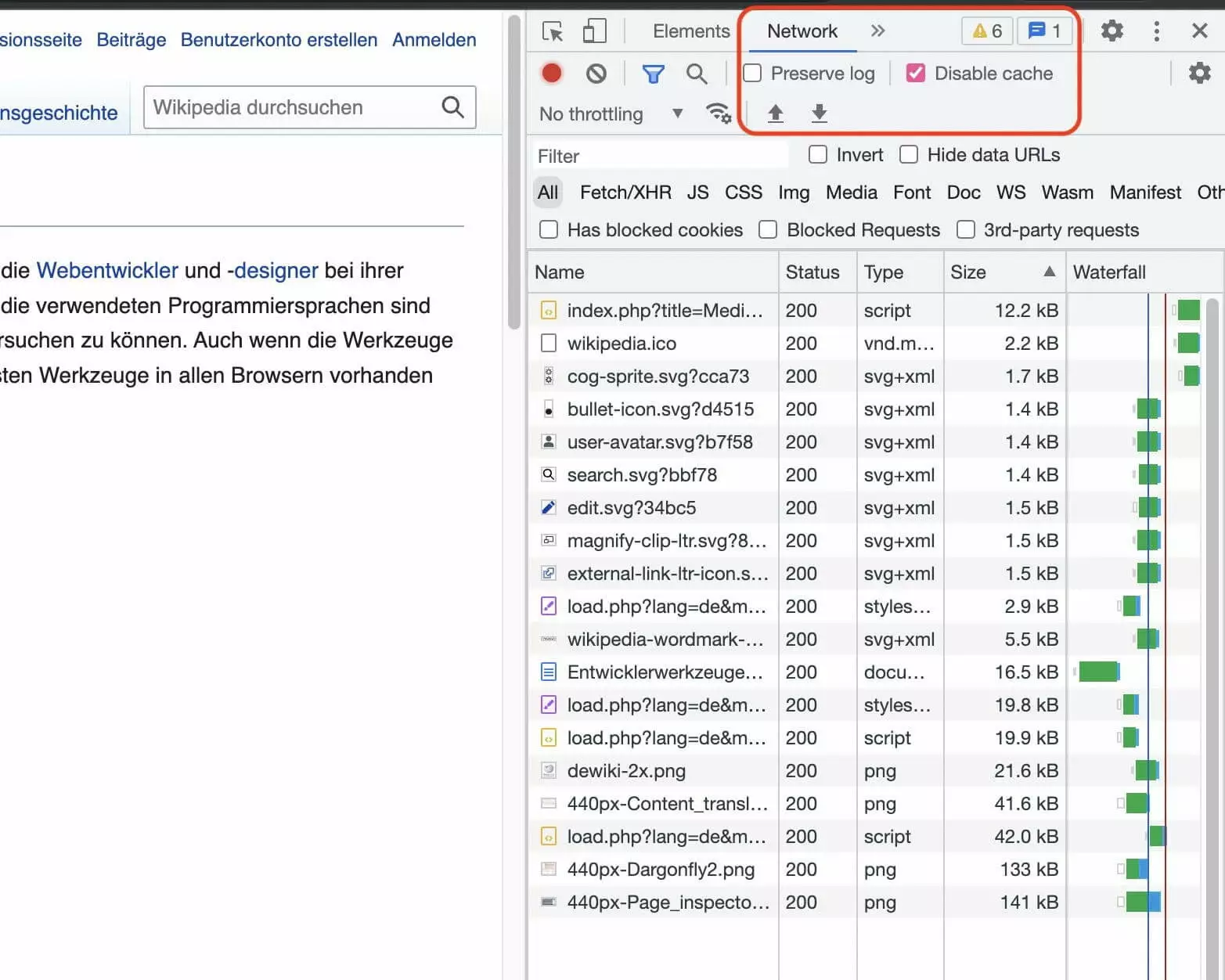Image resolution: width=1225 pixels, height=980 pixels.
Task: Filter requests by Doc
Action: pyautogui.click(x=964, y=193)
